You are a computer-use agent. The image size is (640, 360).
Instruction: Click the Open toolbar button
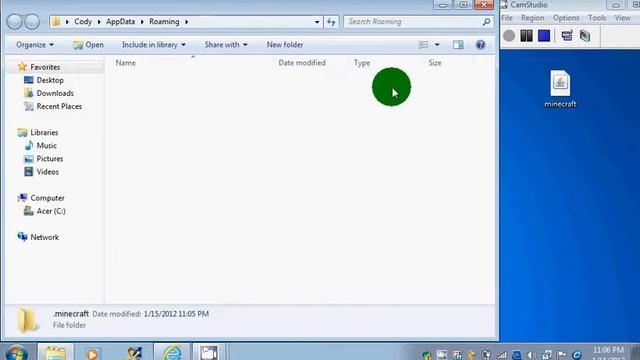click(88, 45)
